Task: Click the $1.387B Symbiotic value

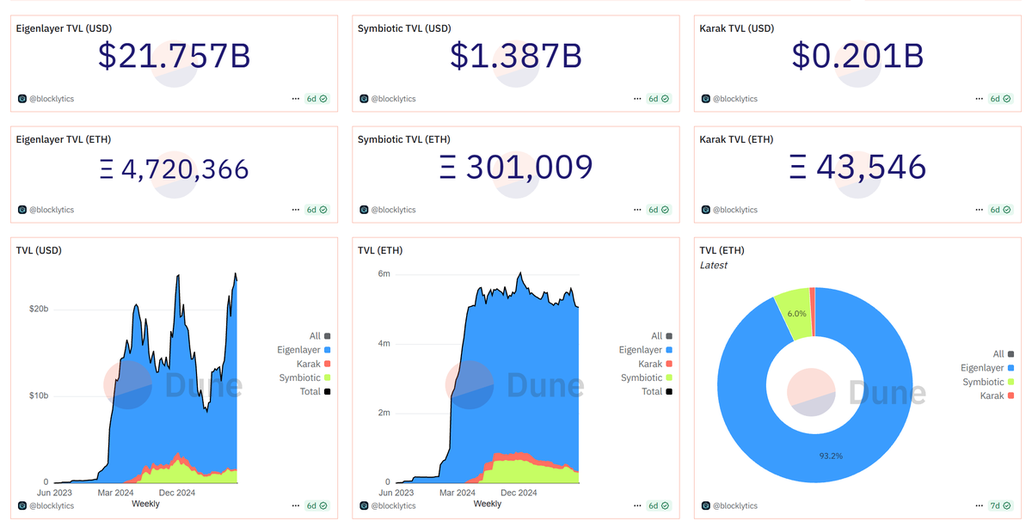Action: (x=516, y=55)
